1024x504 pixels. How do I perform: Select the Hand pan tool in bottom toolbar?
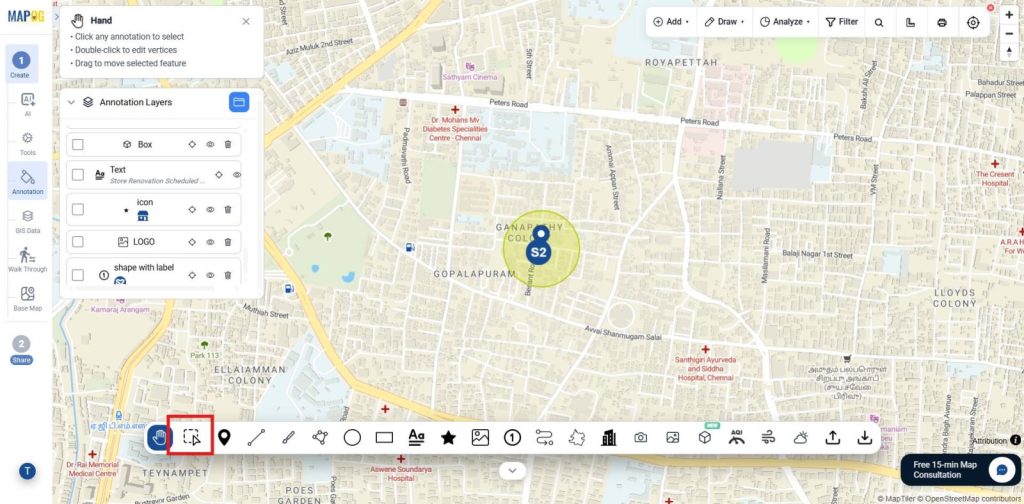click(159, 437)
